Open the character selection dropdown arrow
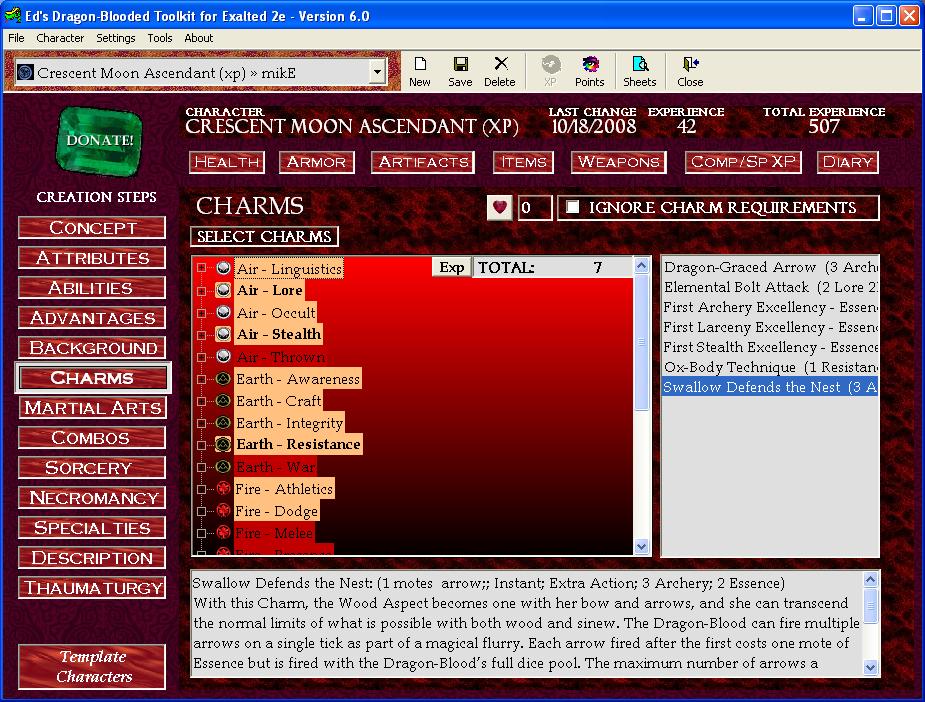Image resolution: width=925 pixels, height=702 pixels. [378, 73]
